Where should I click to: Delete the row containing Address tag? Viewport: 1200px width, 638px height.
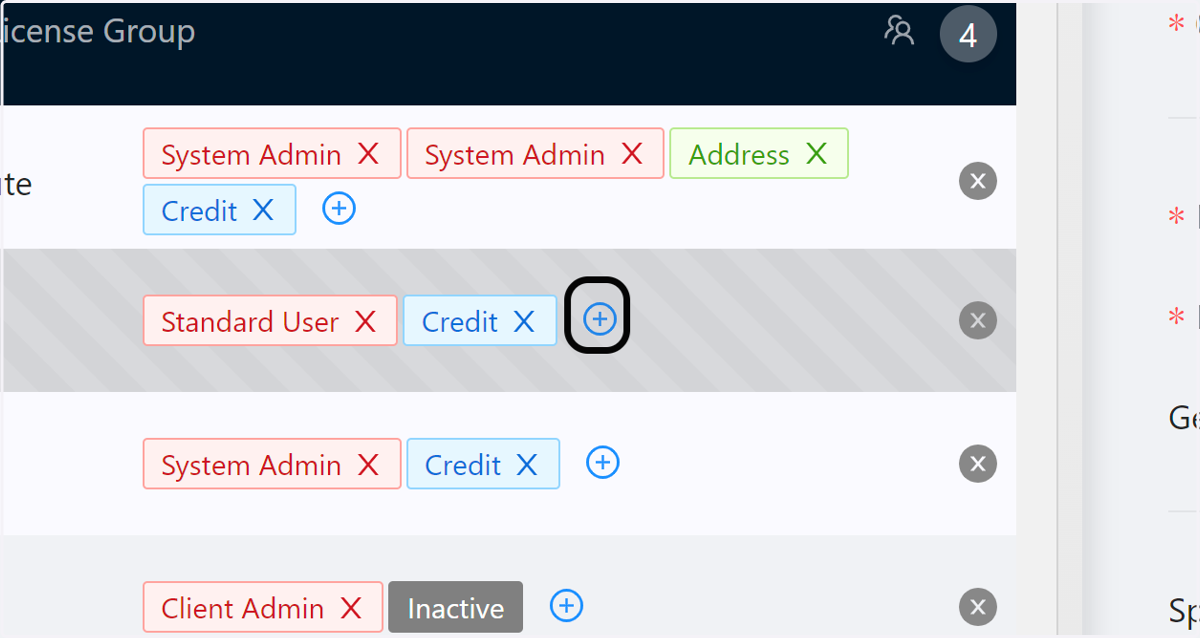pyautogui.click(x=978, y=181)
